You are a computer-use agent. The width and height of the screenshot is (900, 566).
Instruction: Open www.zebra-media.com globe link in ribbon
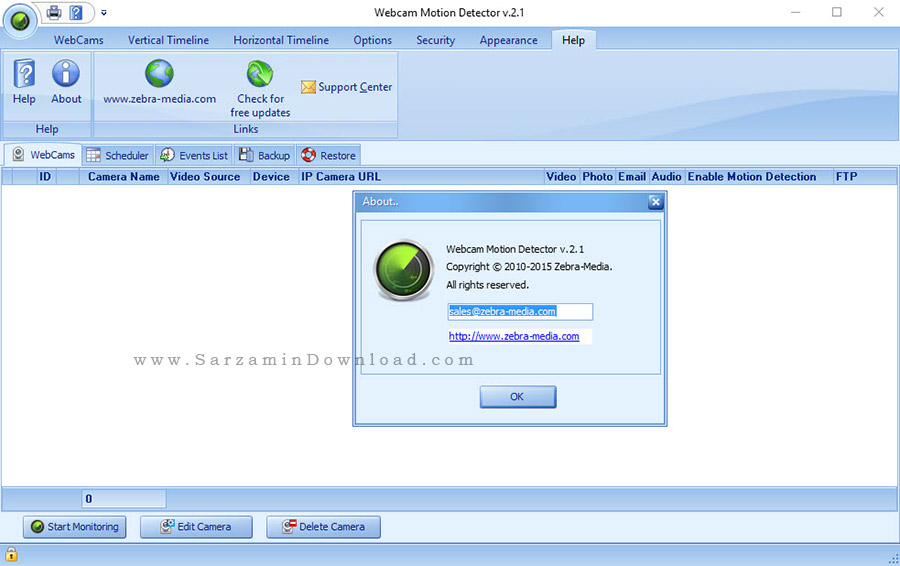click(160, 82)
